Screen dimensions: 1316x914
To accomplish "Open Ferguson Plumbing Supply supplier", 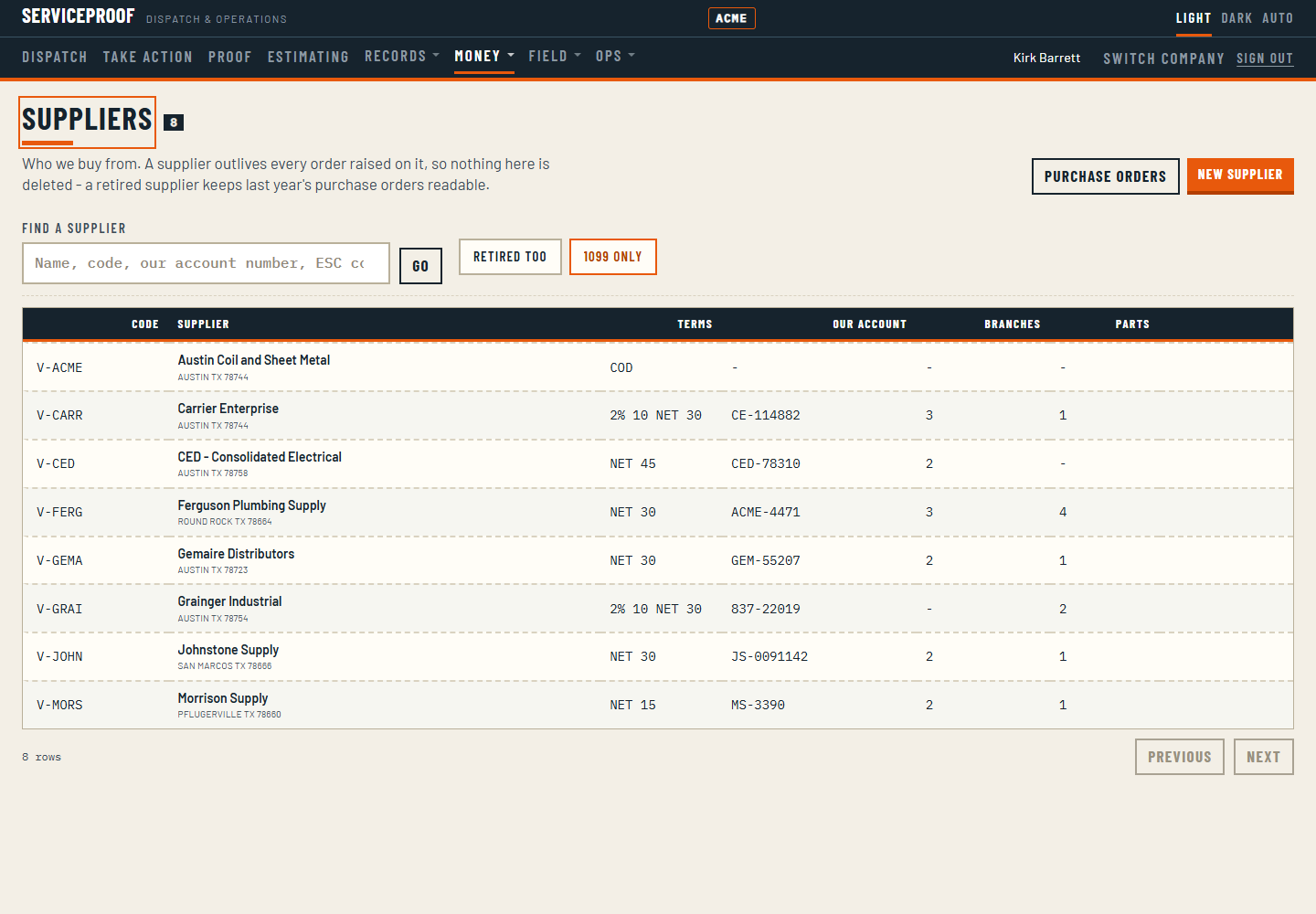I will (x=251, y=505).
